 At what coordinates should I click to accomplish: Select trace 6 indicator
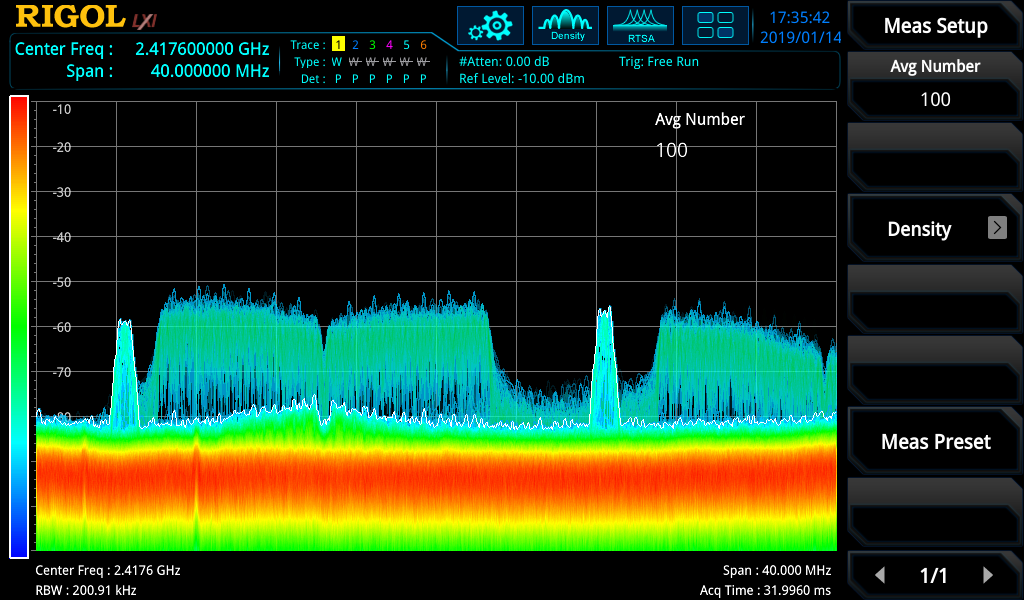tap(423, 44)
